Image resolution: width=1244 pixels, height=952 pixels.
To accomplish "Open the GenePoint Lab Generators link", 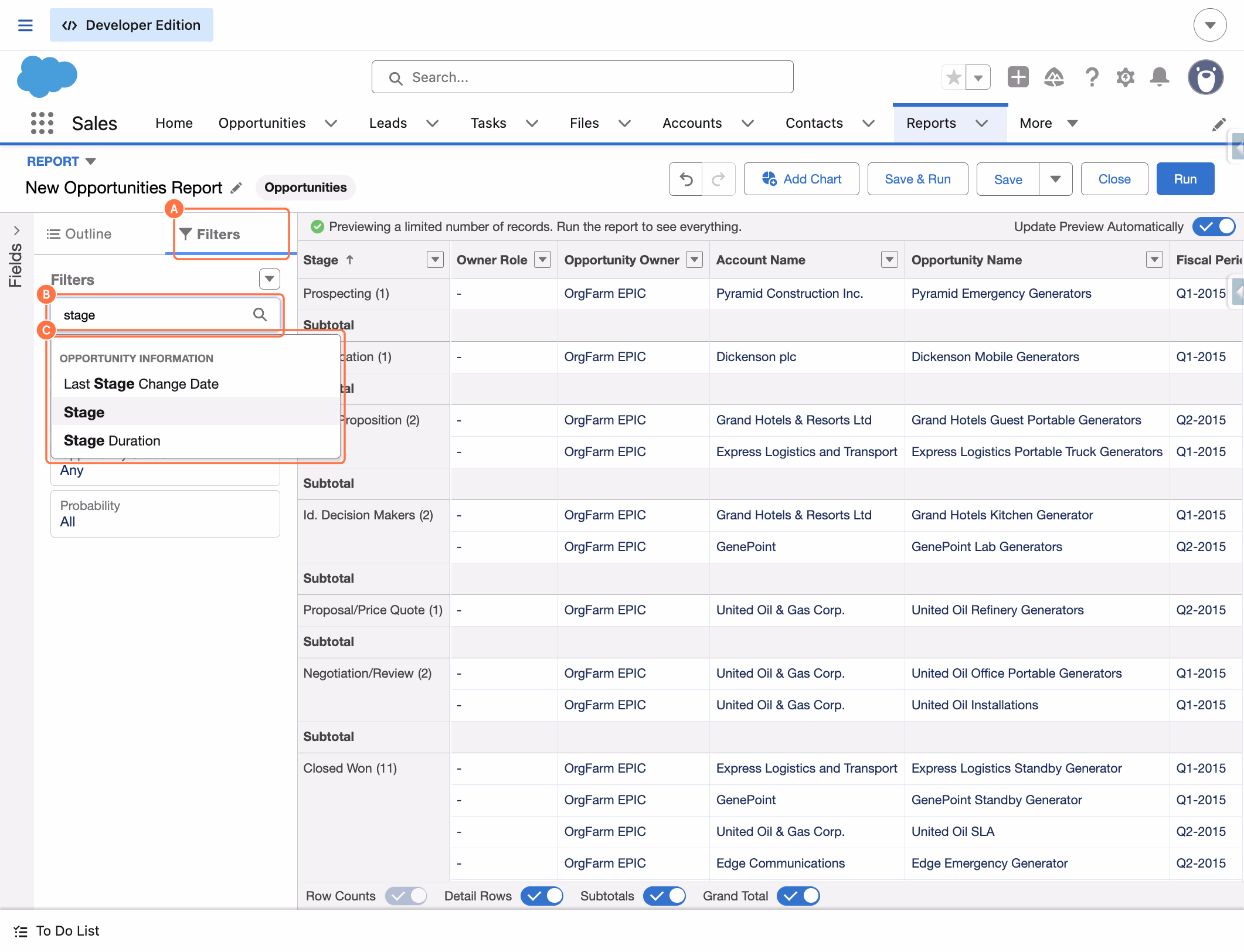I will click(987, 546).
